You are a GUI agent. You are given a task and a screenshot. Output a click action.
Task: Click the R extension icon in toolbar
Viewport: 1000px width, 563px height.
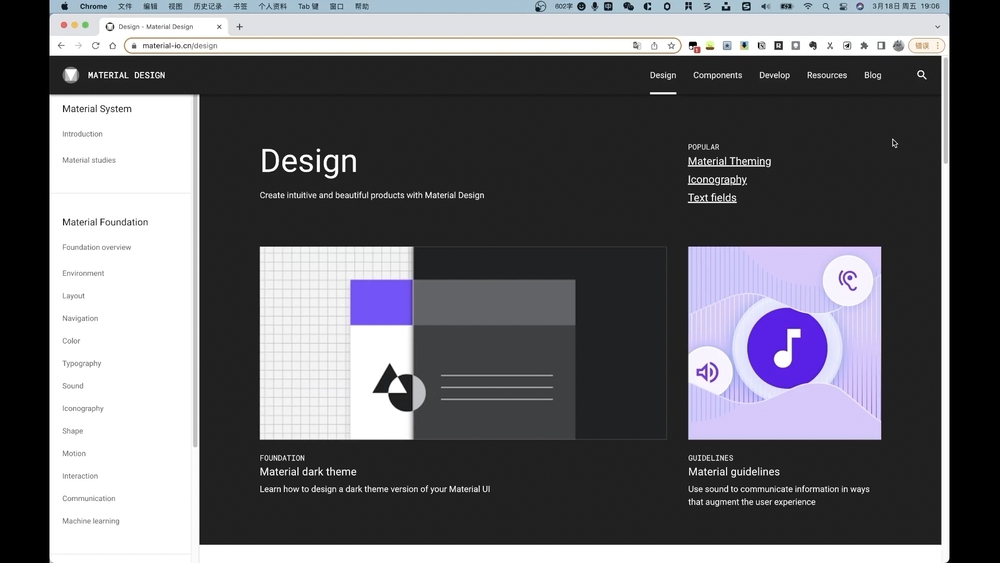[778, 45]
